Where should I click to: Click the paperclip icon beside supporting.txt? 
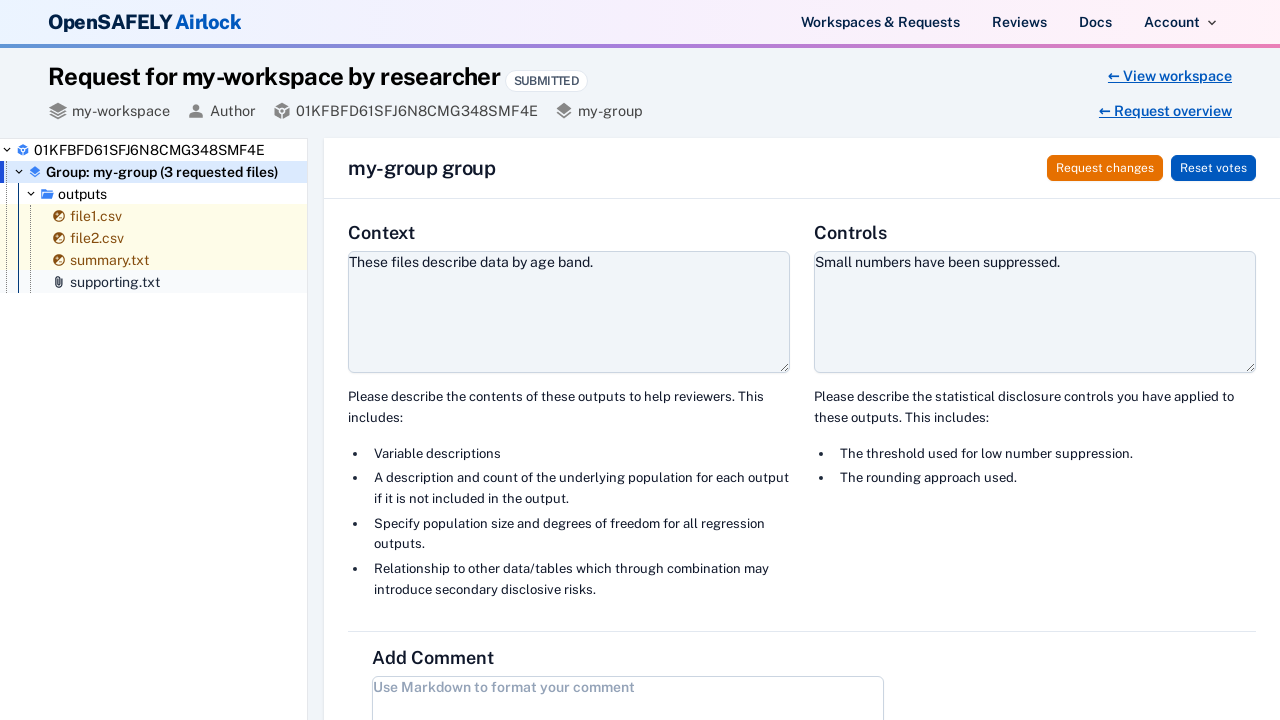click(x=57, y=282)
